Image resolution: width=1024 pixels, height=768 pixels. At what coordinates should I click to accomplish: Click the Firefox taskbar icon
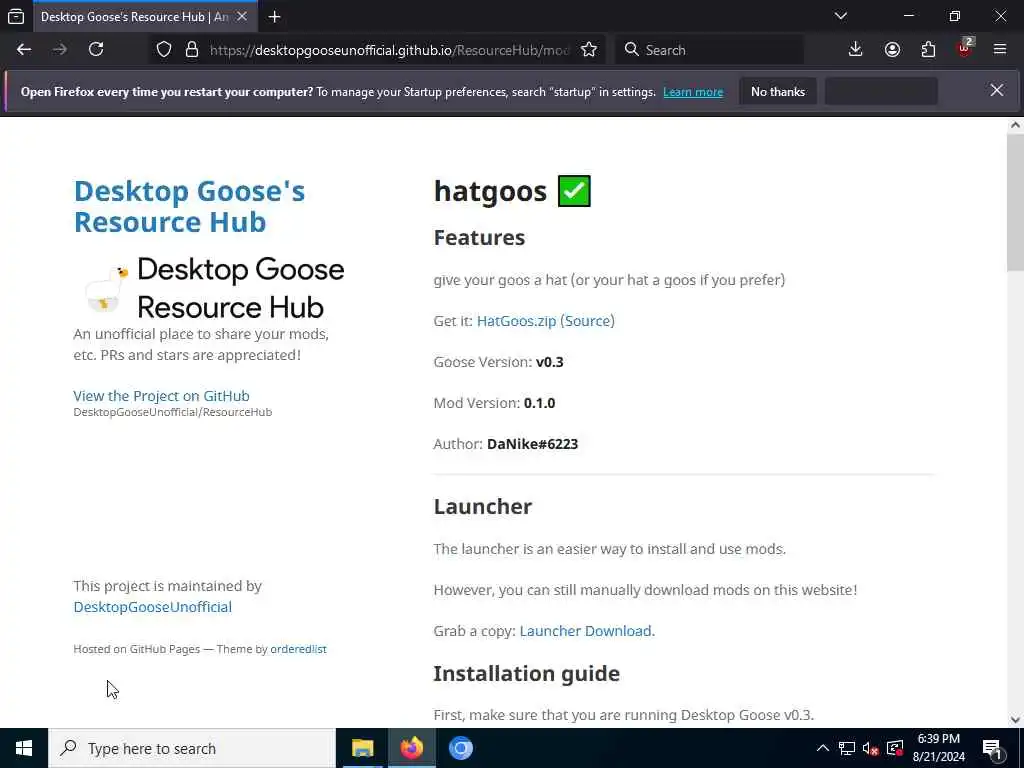(x=411, y=748)
